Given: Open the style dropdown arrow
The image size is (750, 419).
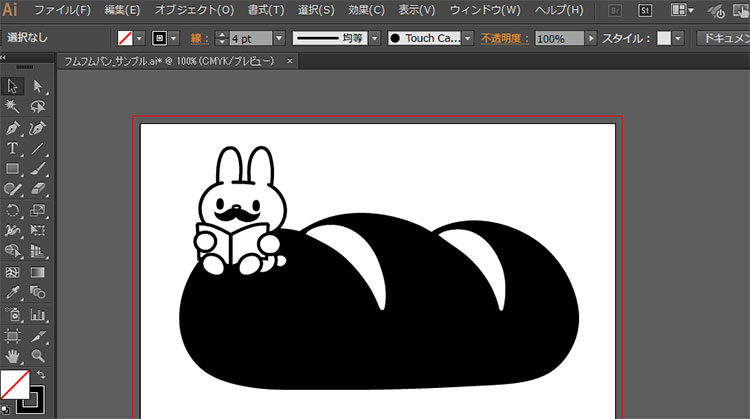Looking at the screenshot, I should [x=678, y=38].
